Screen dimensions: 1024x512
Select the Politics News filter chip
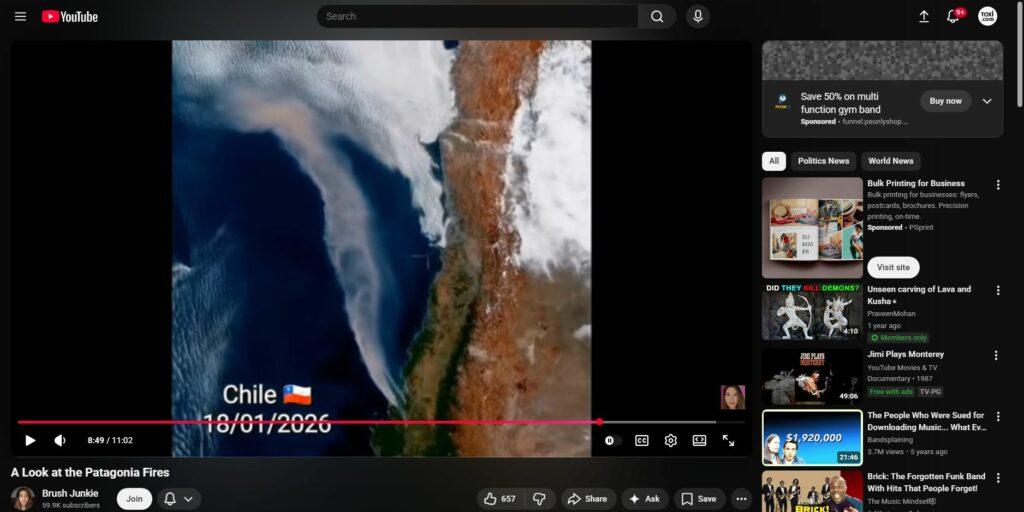pos(823,161)
